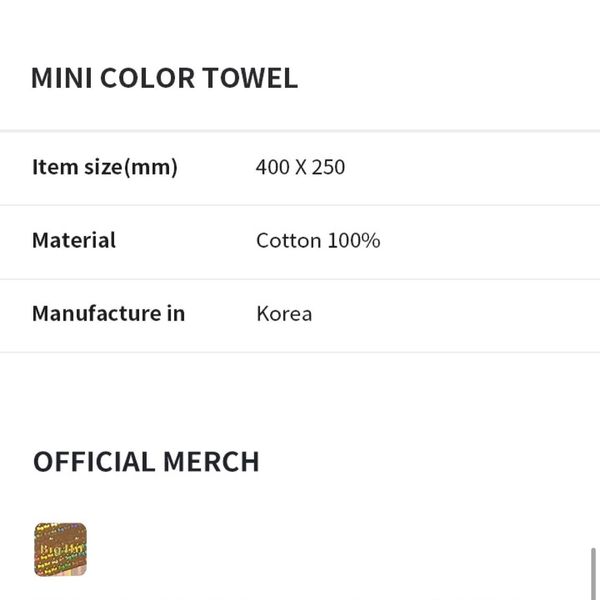Click the 400 X 250 size value
Viewport: 600px width, 600px height.
pyautogui.click(x=300, y=167)
